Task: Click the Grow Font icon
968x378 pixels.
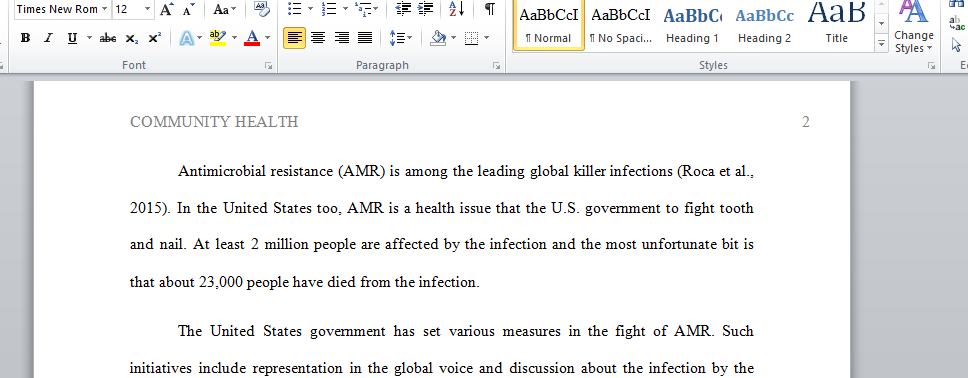Action: click(166, 9)
